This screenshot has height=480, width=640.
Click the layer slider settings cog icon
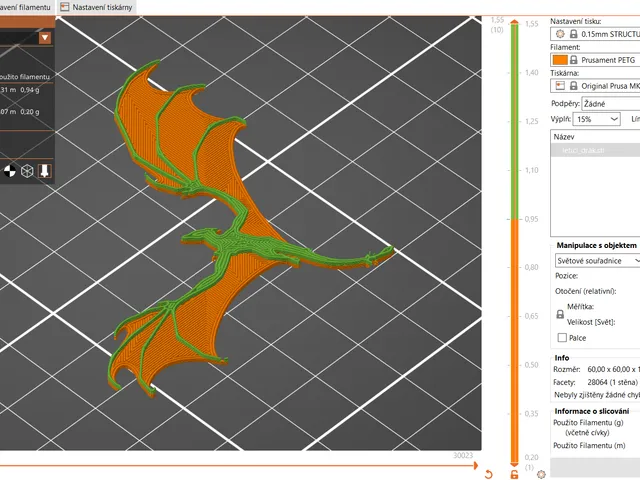(541, 474)
